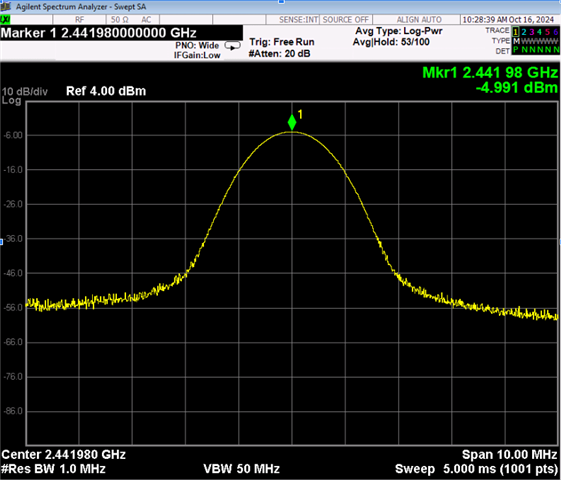The width and height of the screenshot is (561, 480).
Task: Click the ALIGN AUTO status label
Action: 419,20
